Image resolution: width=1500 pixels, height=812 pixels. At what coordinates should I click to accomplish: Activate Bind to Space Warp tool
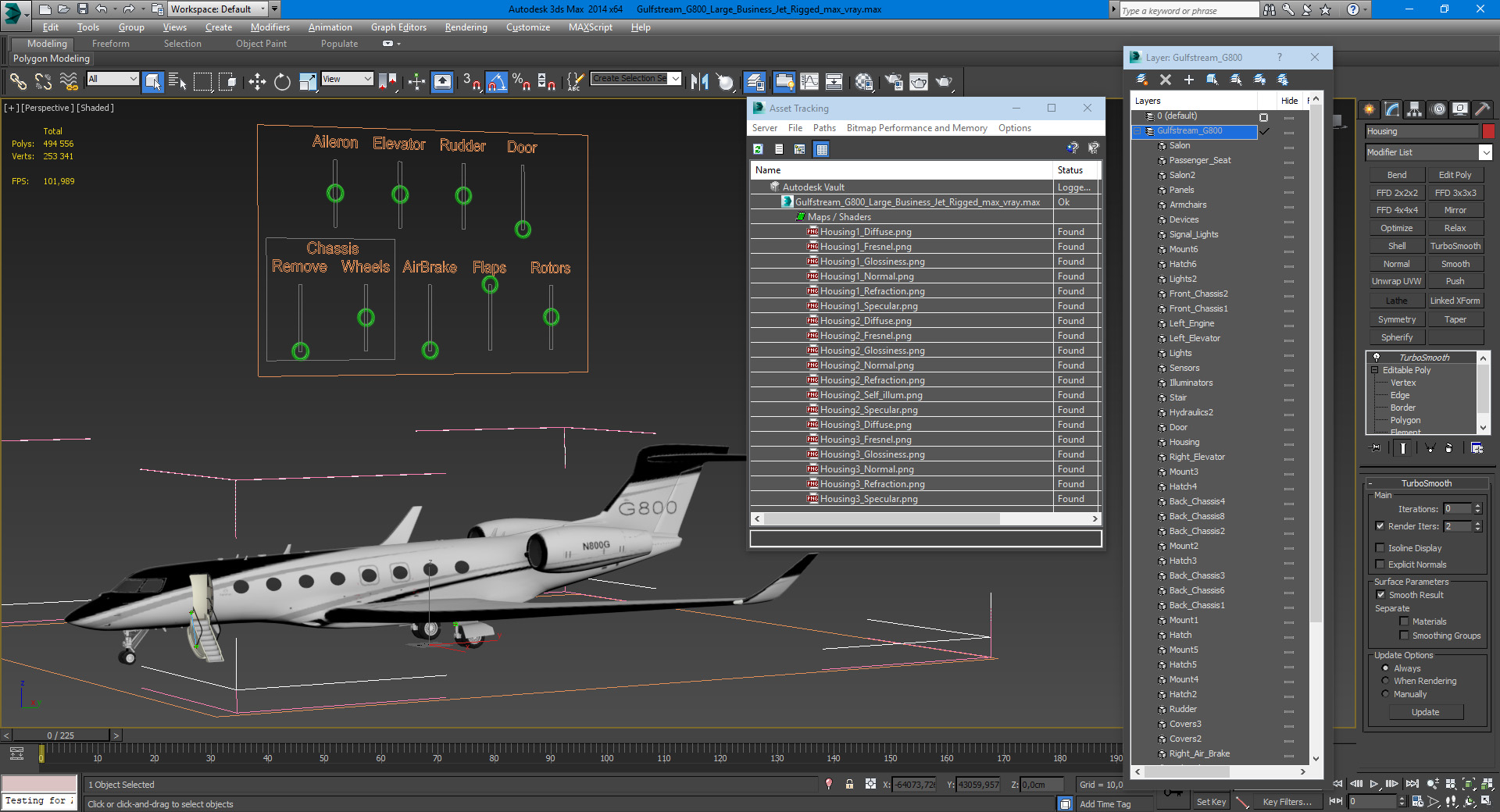pos(69,81)
